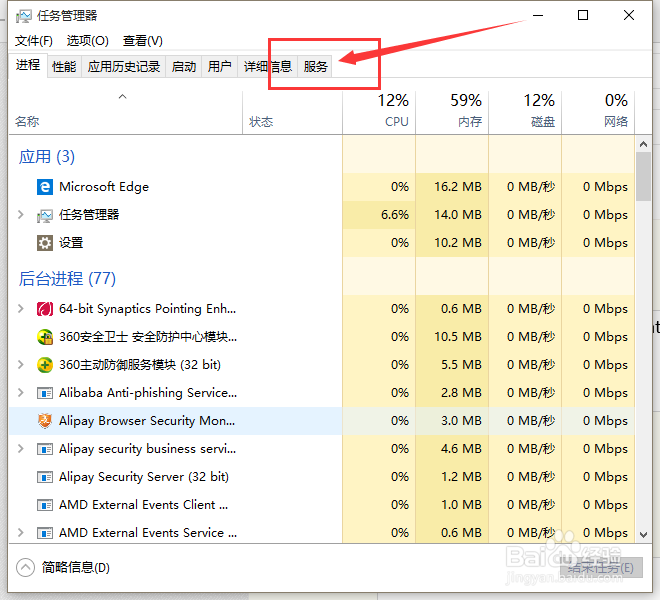Screen dimensions: 660x600
Task: Close the Task Manager window
Action: [629, 16]
